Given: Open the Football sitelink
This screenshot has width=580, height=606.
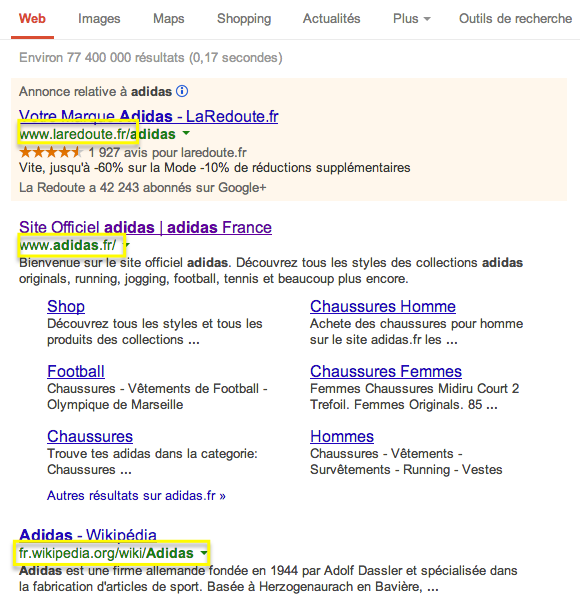Looking at the screenshot, I should (76, 371).
